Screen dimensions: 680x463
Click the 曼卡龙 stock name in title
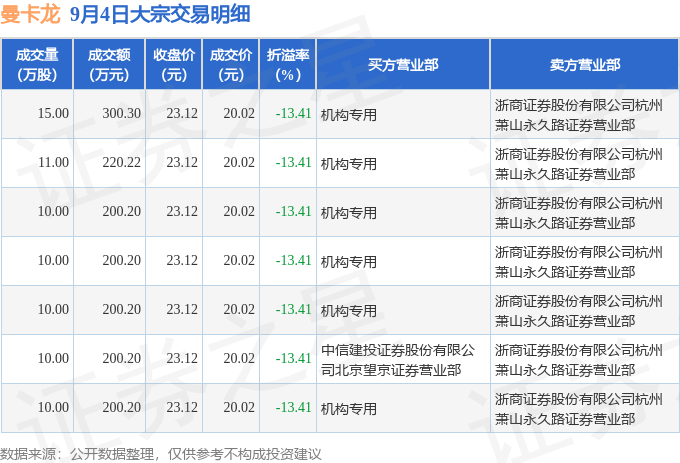coord(30,14)
